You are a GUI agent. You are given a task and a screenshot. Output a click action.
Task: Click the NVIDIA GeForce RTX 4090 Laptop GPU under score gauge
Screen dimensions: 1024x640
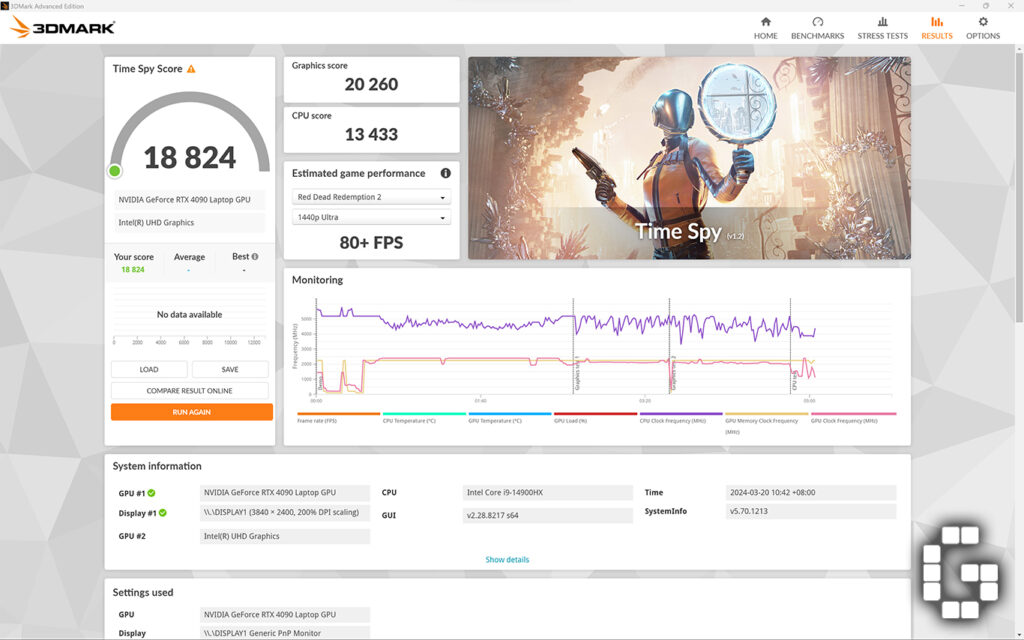pyautogui.click(x=189, y=200)
